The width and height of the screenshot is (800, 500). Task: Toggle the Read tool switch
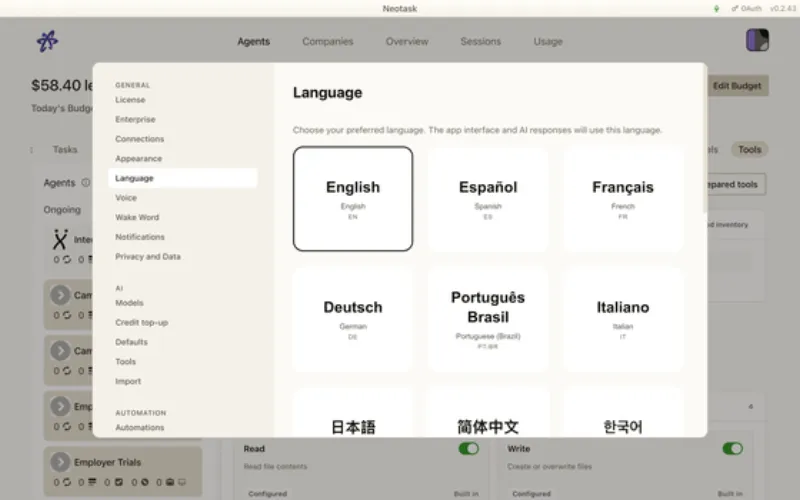click(468, 448)
